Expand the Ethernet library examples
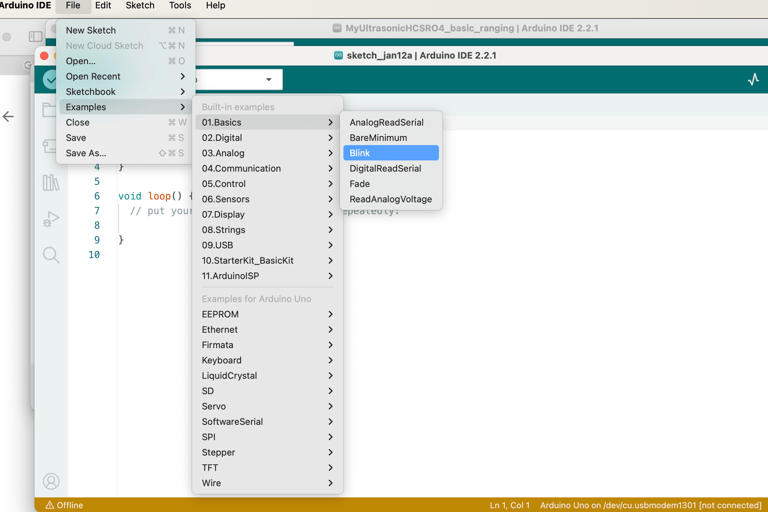This screenshot has width=768, height=512. [x=267, y=330]
